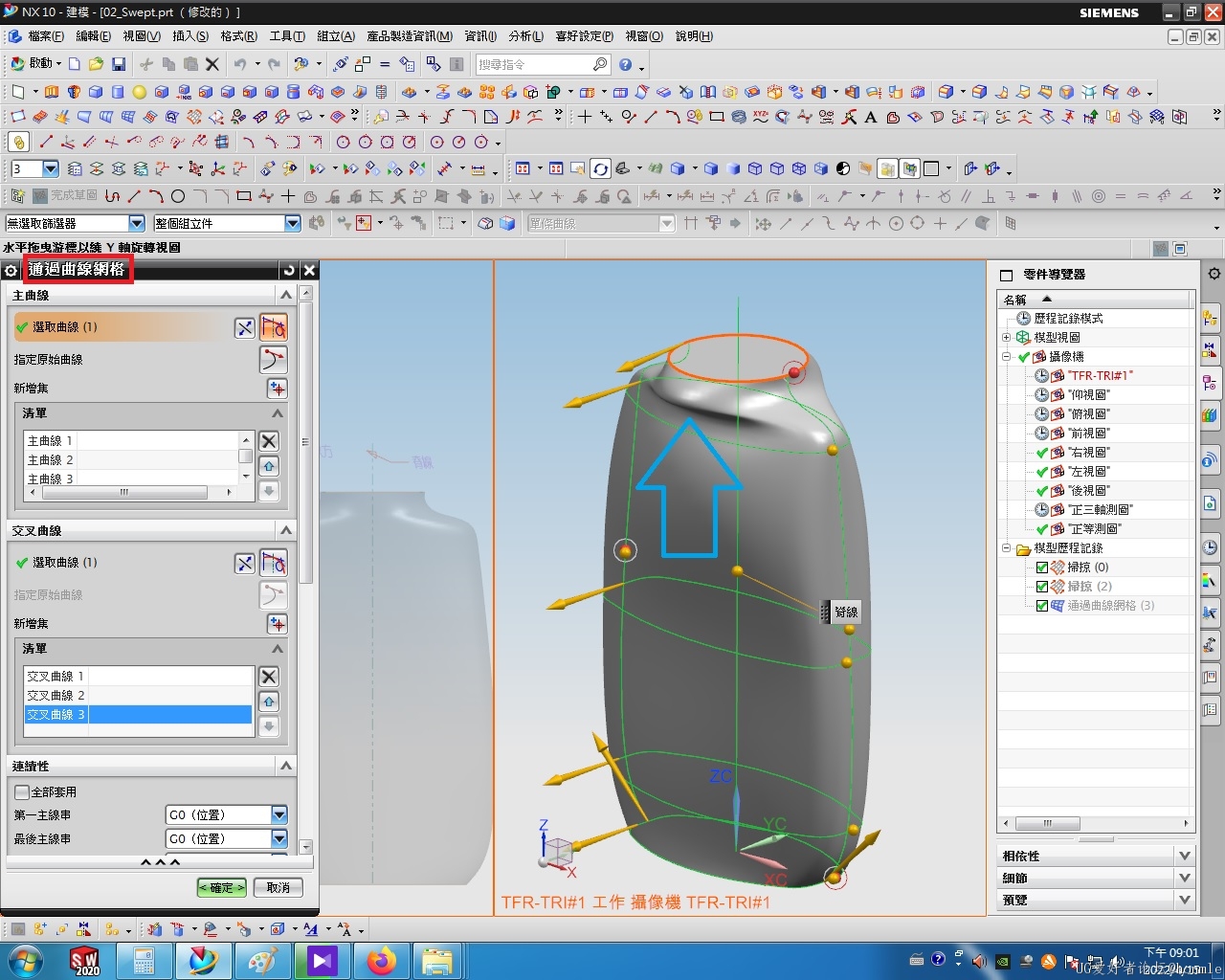The image size is (1225, 980).
Task: Open the 檔案(F) menu
Action: tap(46, 36)
